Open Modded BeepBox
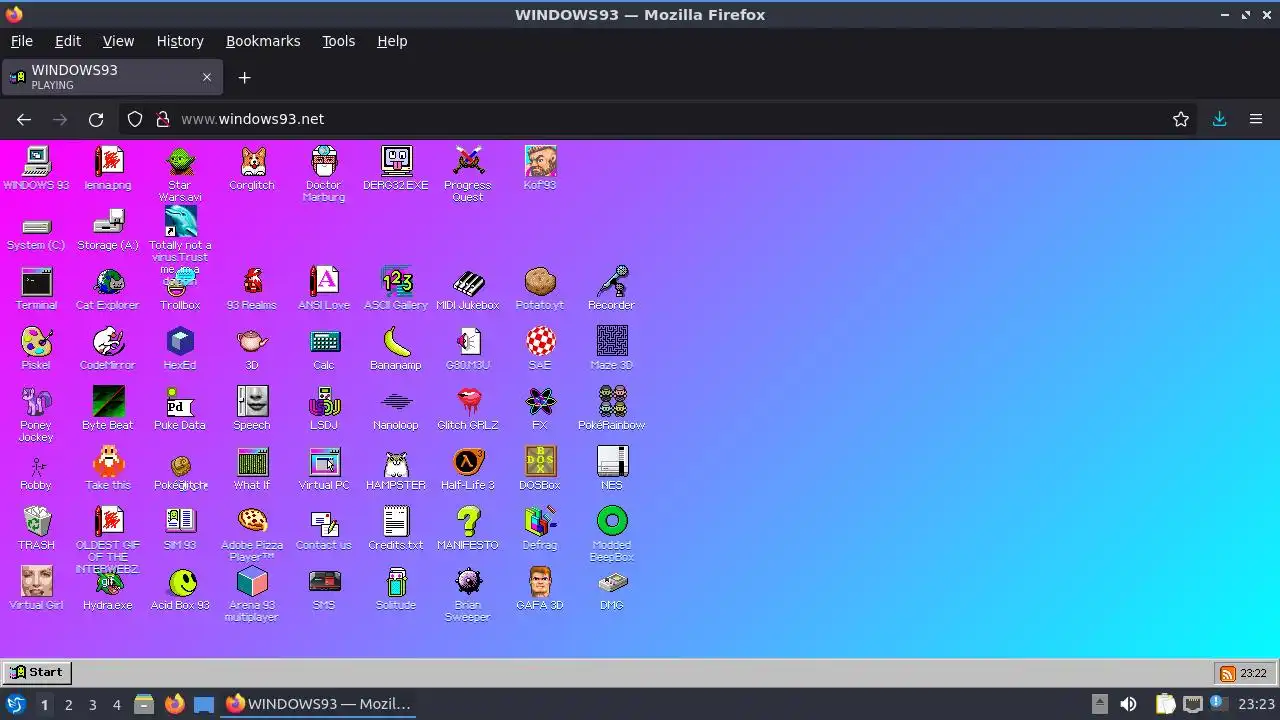The width and height of the screenshot is (1280, 720). 612,534
